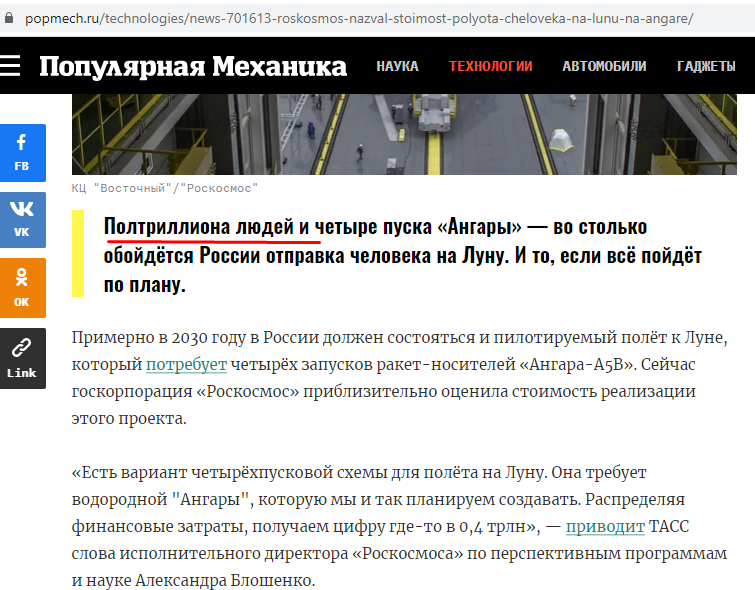Share article on Odnoklassniki (OK)
This screenshot has height=590, width=755.
tap(22, 288)
